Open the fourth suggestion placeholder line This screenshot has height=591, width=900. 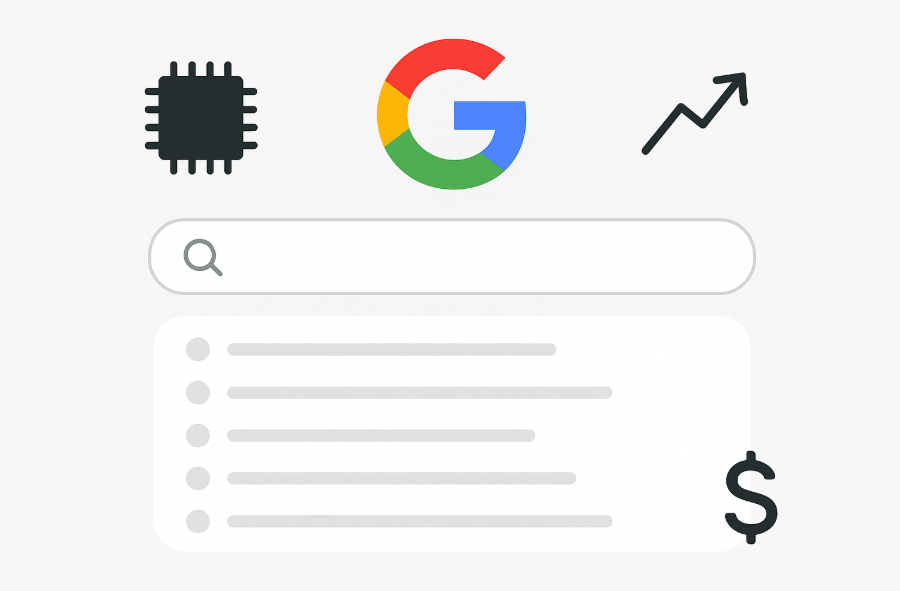(x=401, y=479)
